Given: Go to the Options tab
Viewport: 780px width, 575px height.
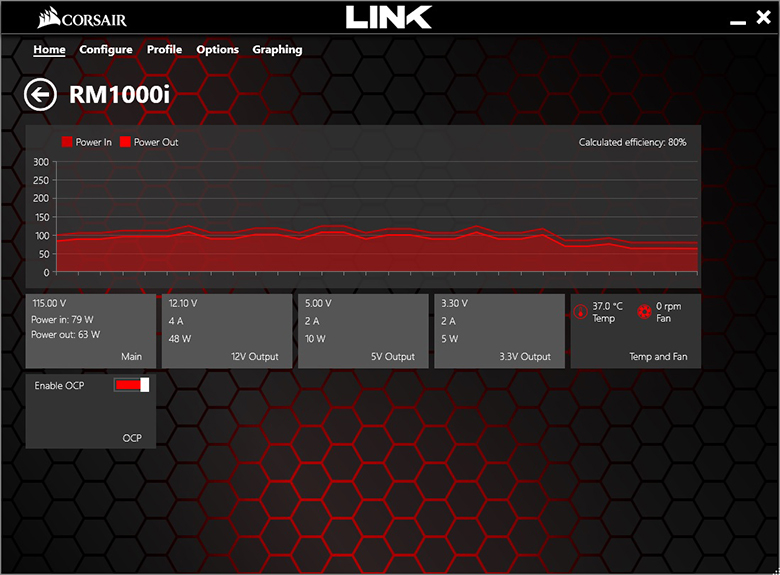Looking at the screenshot, I should 217,50.
